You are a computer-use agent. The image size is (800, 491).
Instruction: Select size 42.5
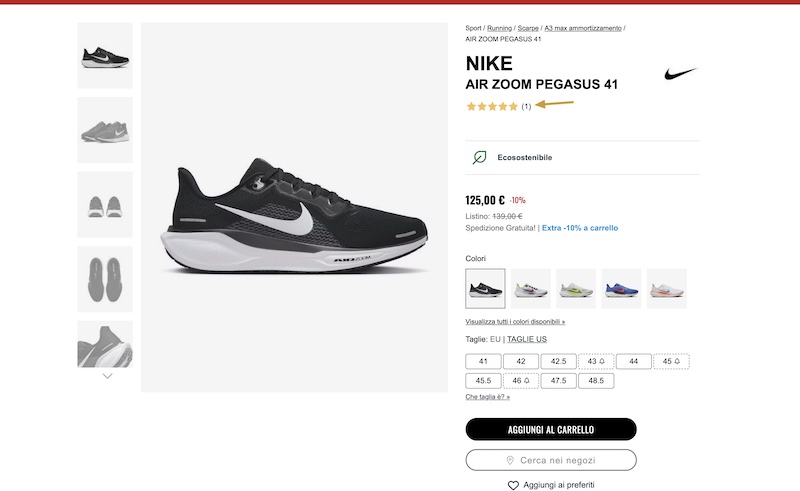click(558, 361)
